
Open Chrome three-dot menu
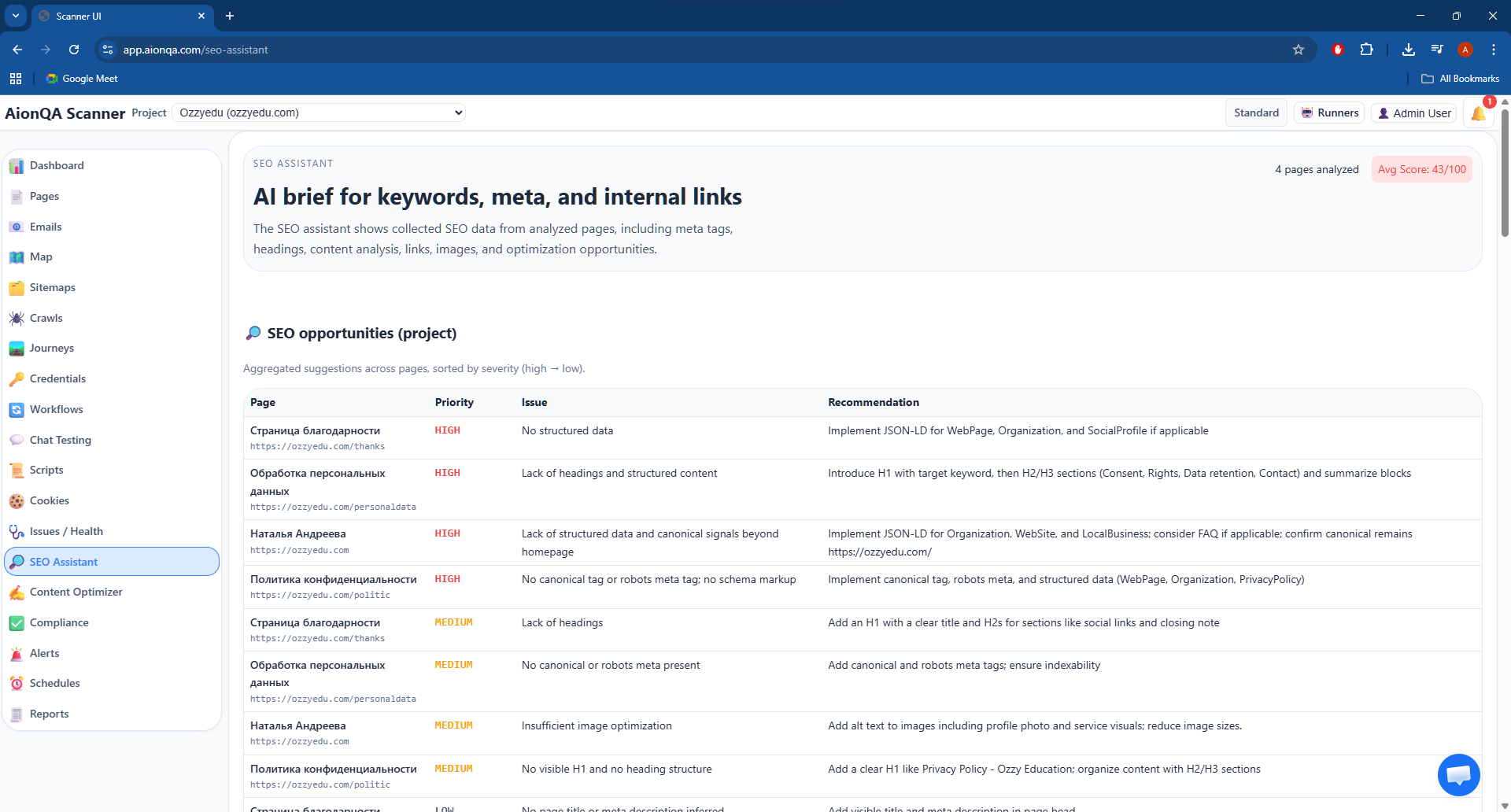(x=1494, y=50)
